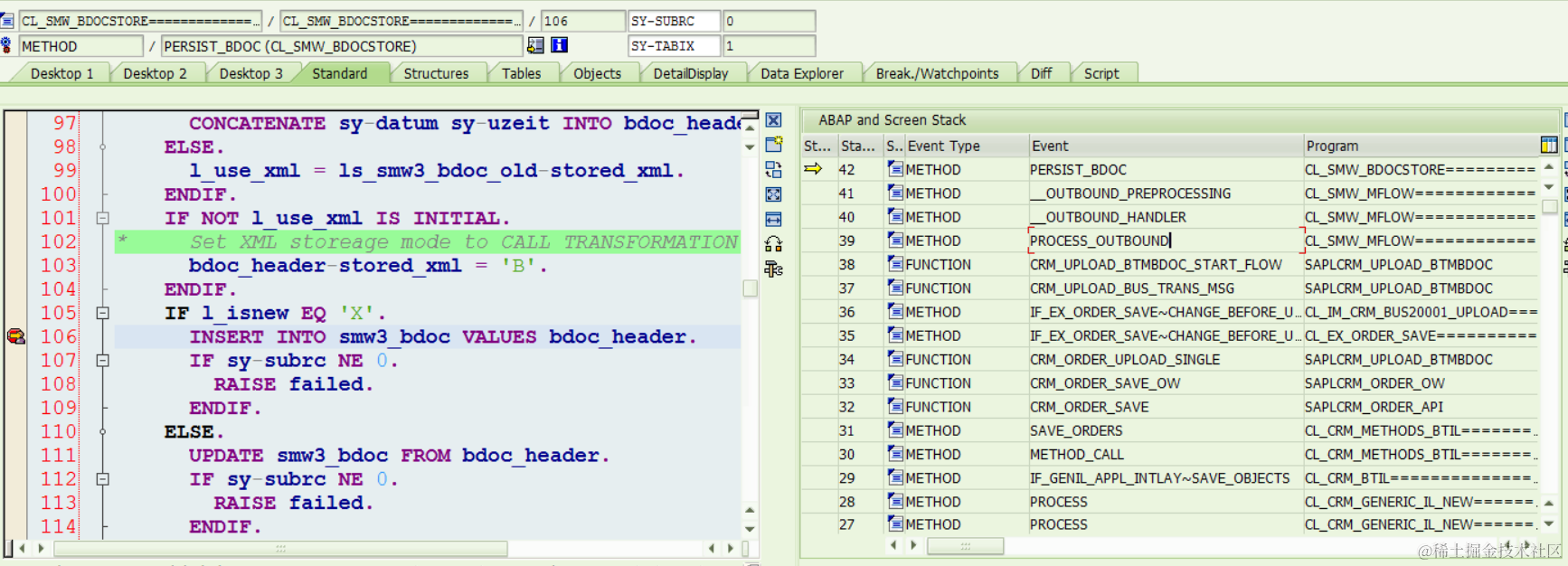The height and width of the screenshot is (566, 1568).
Task: Switch to the Desktop 2 tab
Action: 156,73
